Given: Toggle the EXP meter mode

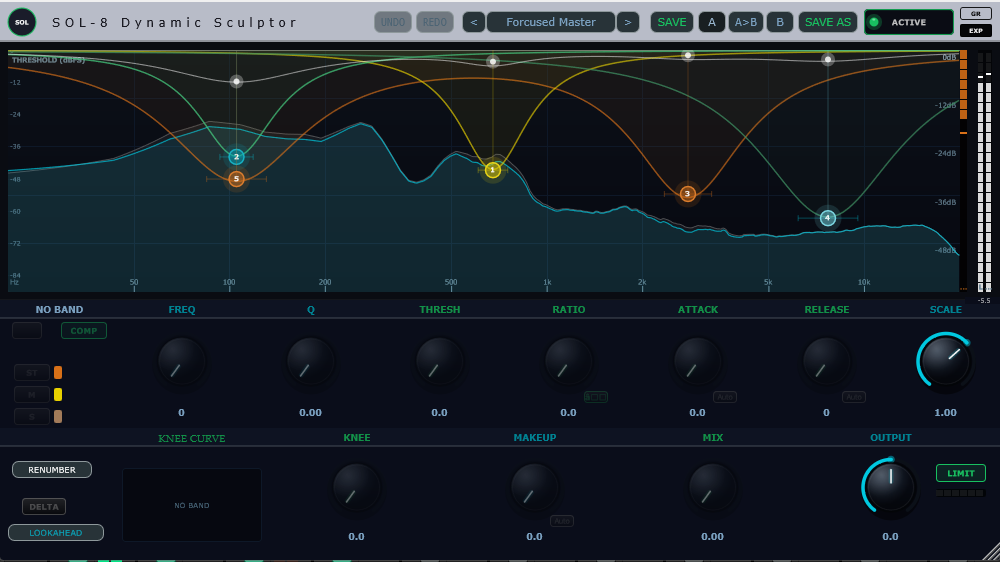Looking at the screenshot, I should 976,31.
